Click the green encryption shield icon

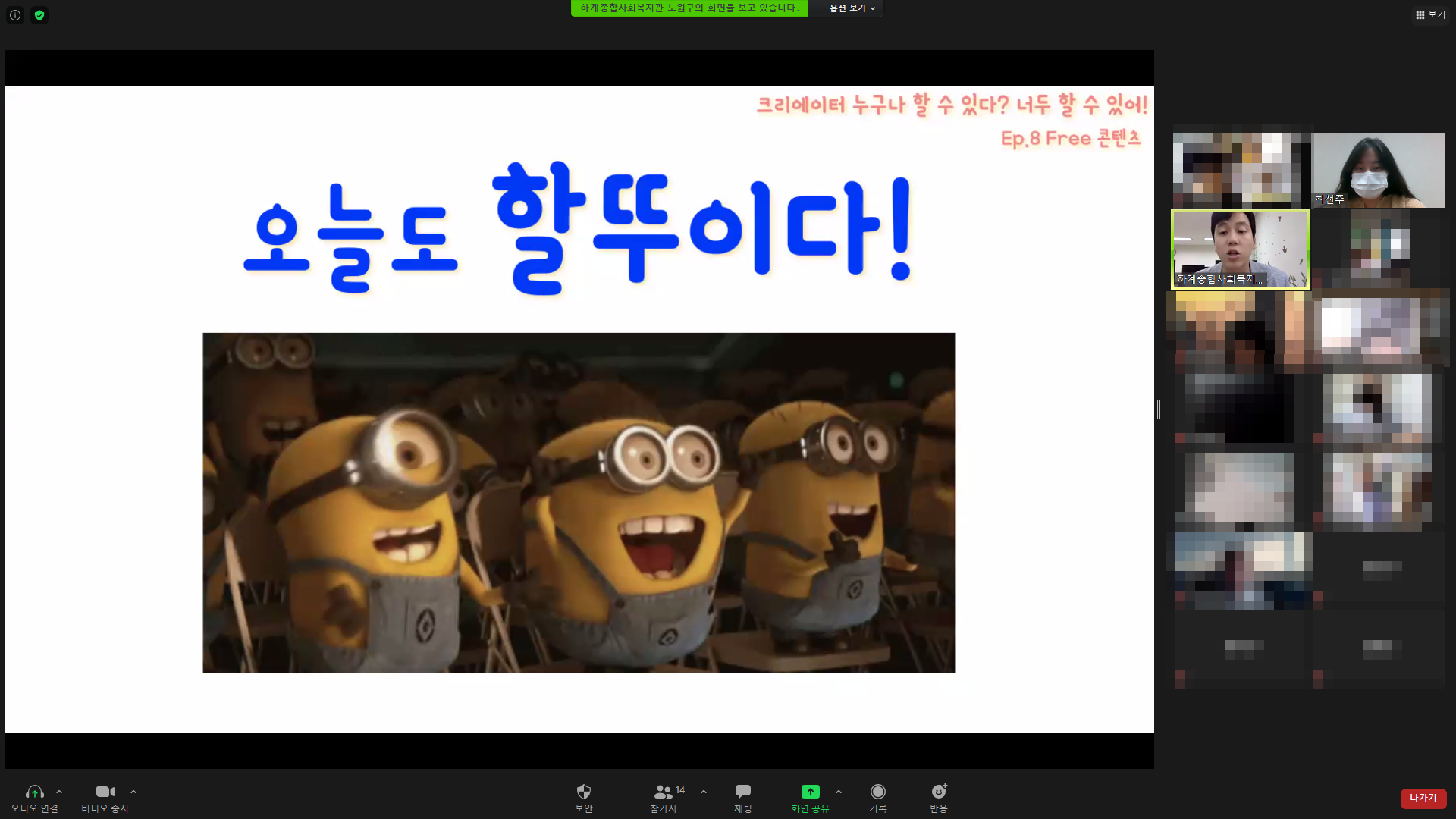click(x=39, y=15)
